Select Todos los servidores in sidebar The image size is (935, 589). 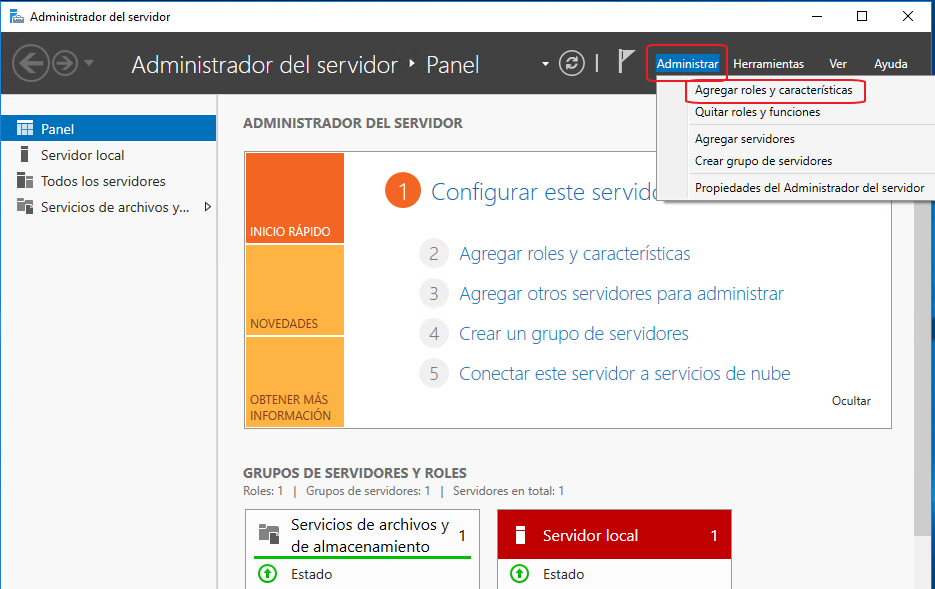click(109, 181)
